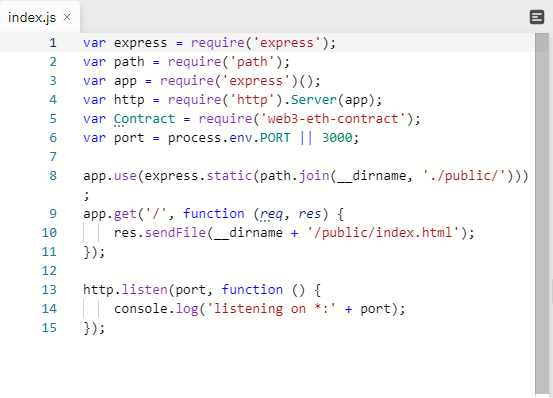Click the '/public/index.html' string
This screenshot has width=553, height=398.
(383, 233)
